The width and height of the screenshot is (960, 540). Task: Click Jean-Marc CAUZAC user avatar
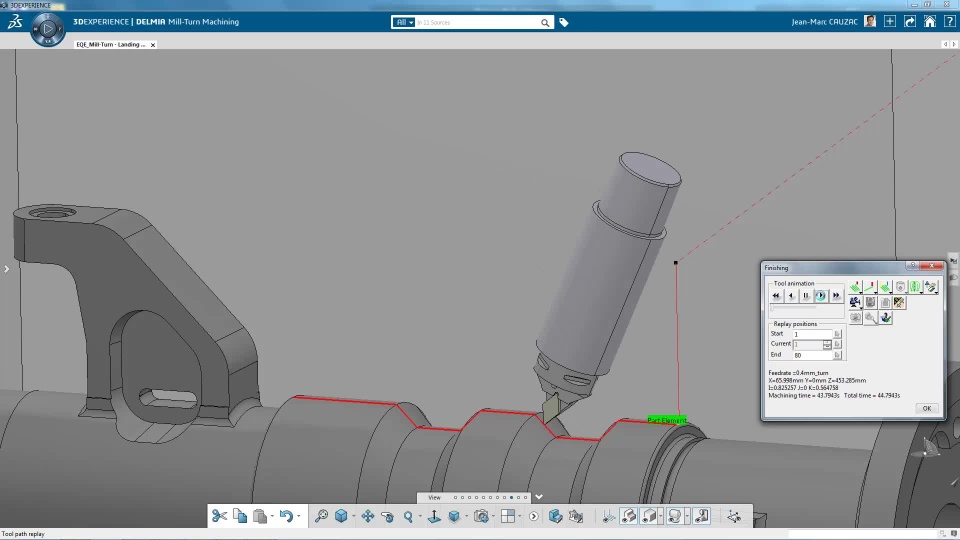[x=869, y=21]
